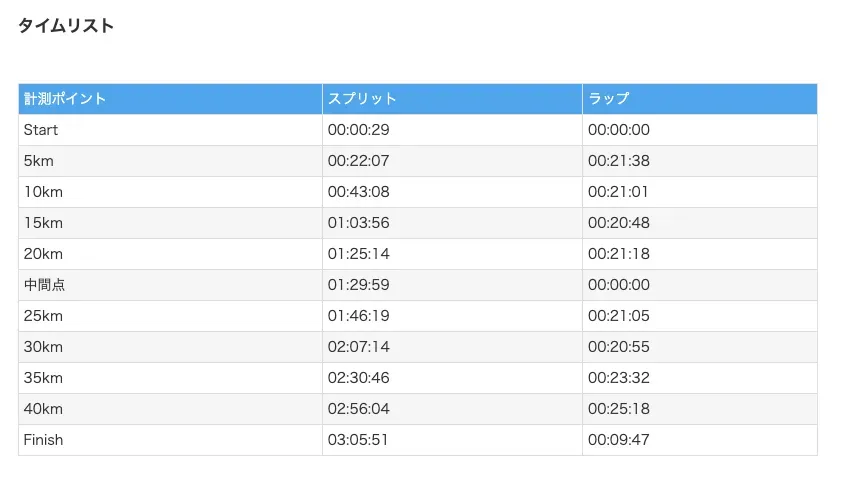The image size is (858, 480).
Task: Click the 計測ポイント column header
Action: 65,99
